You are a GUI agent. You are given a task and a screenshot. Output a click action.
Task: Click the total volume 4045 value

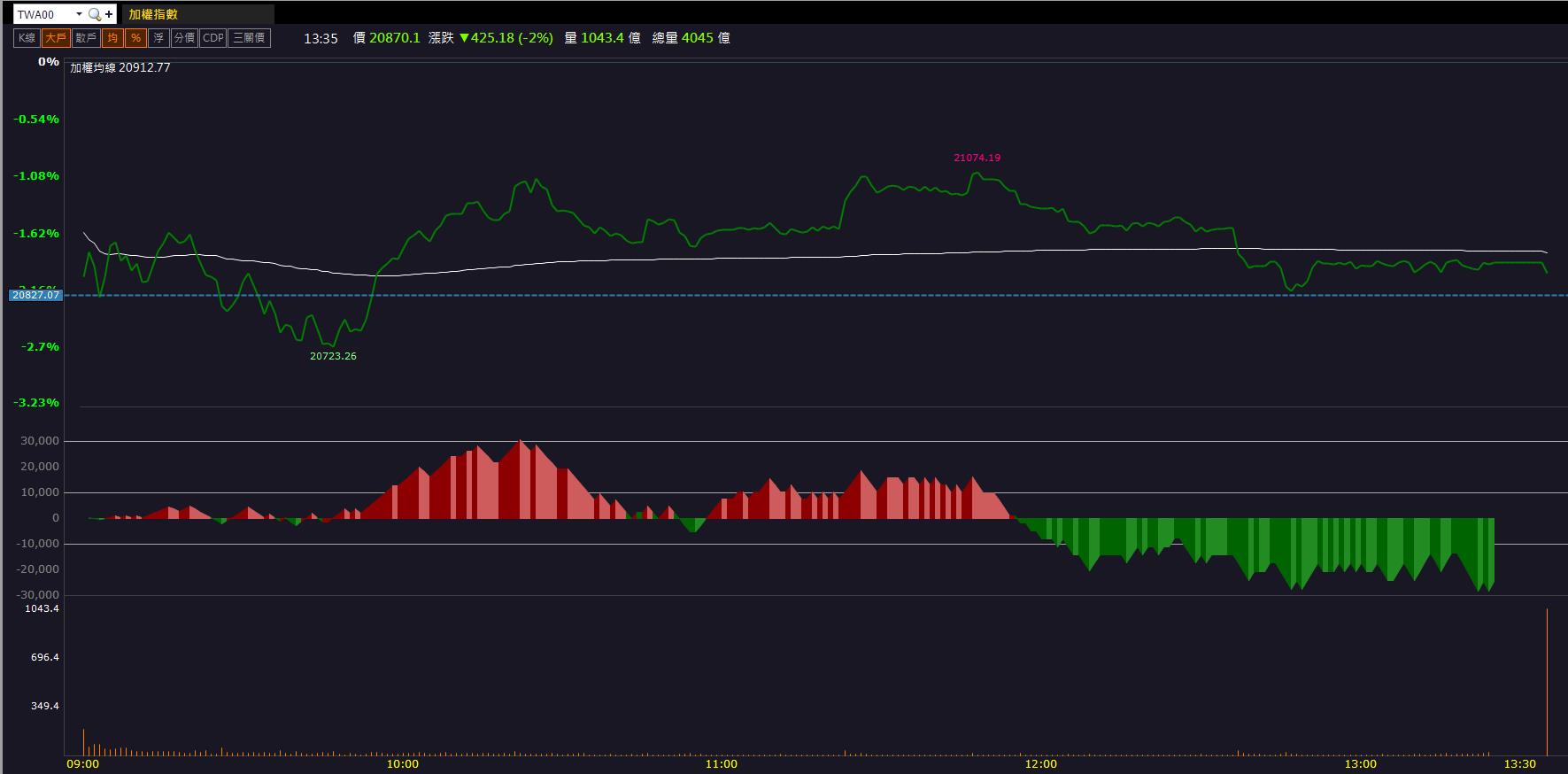697,38
